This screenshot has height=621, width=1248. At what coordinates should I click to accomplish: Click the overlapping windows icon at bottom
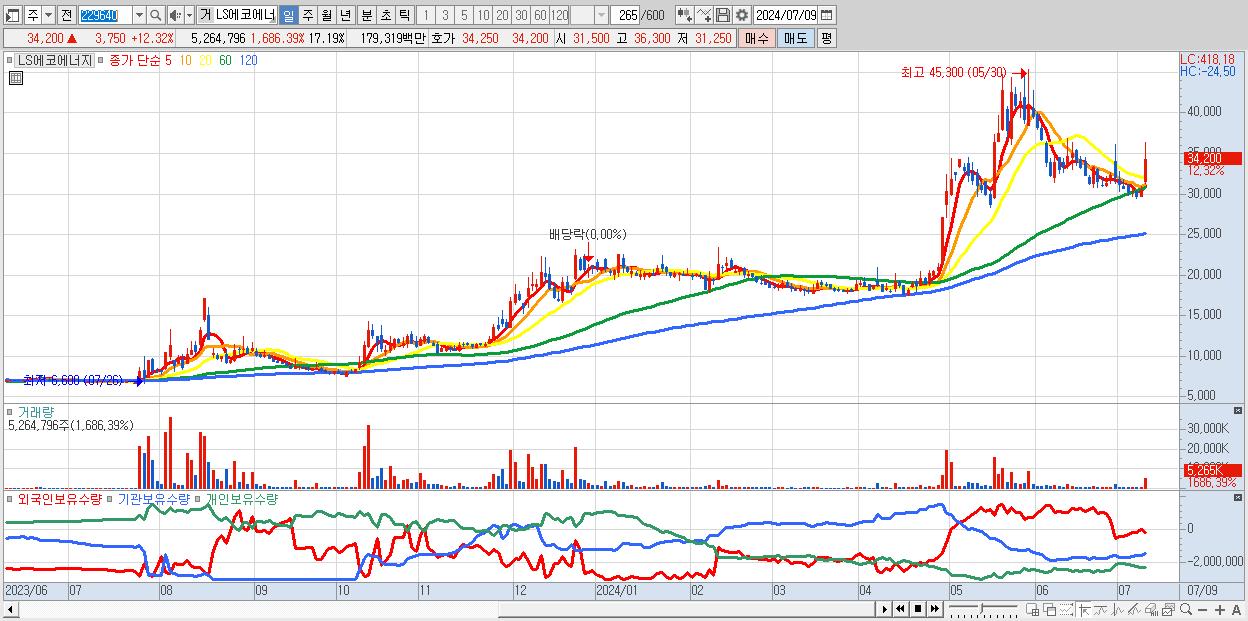tap(1050, 609)
